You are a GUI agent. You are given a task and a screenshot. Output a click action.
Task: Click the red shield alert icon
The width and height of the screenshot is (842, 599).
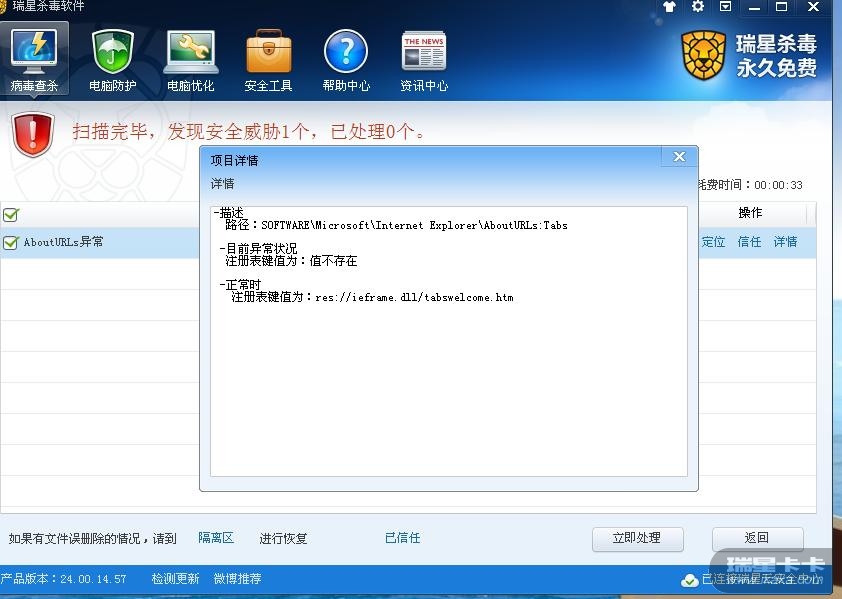(33, 134)
